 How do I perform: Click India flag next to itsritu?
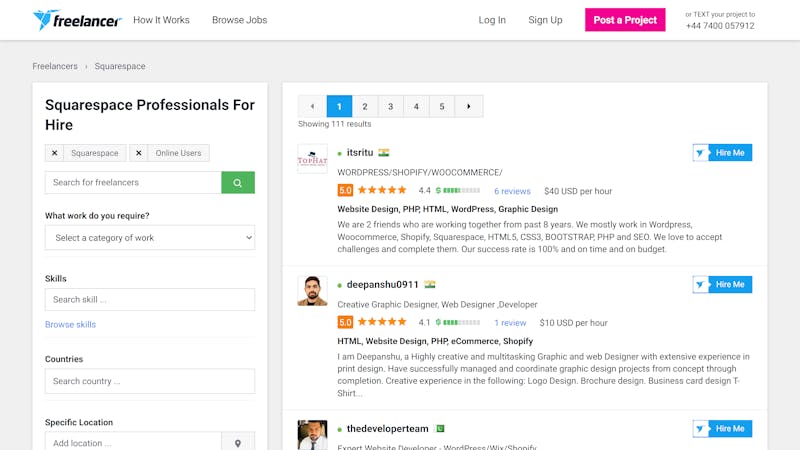(x=384, y=153)
